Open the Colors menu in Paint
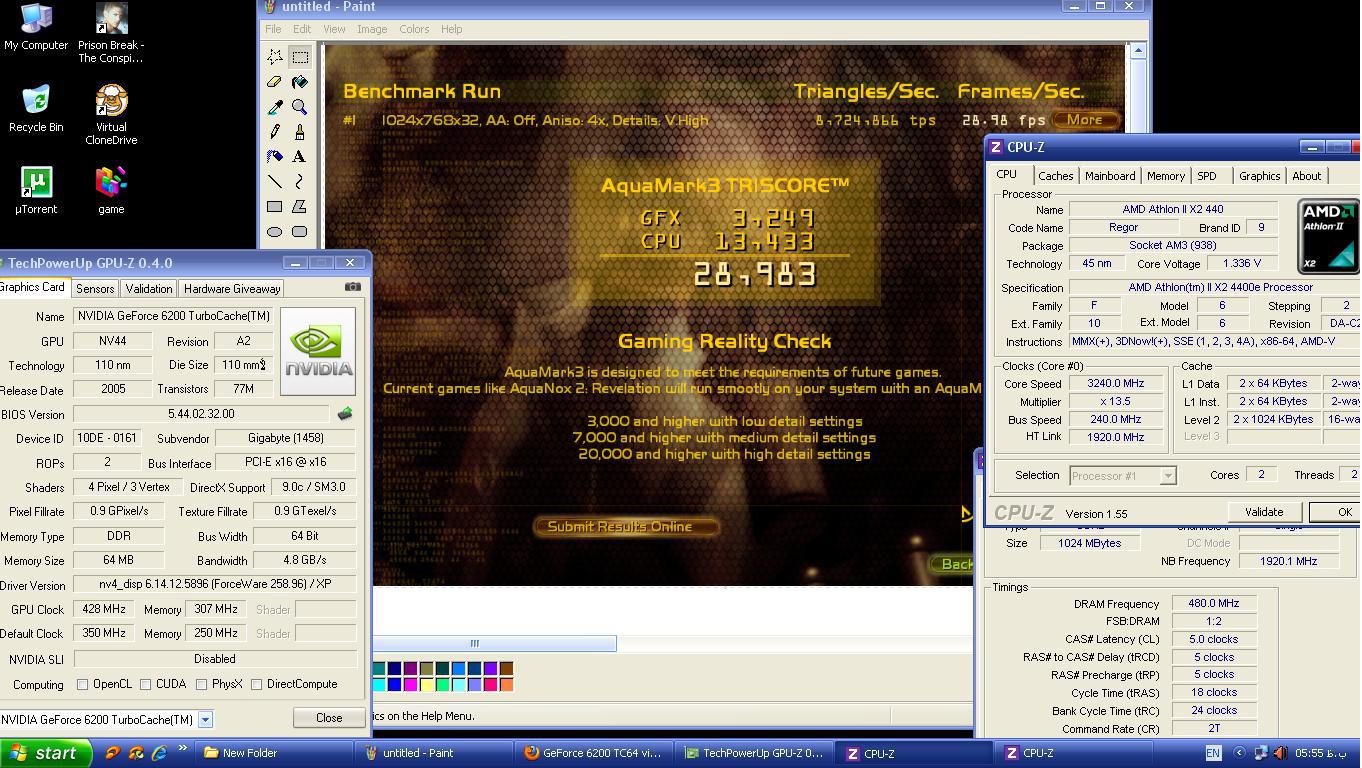The image size is (1362, 768). pos(414,29)
